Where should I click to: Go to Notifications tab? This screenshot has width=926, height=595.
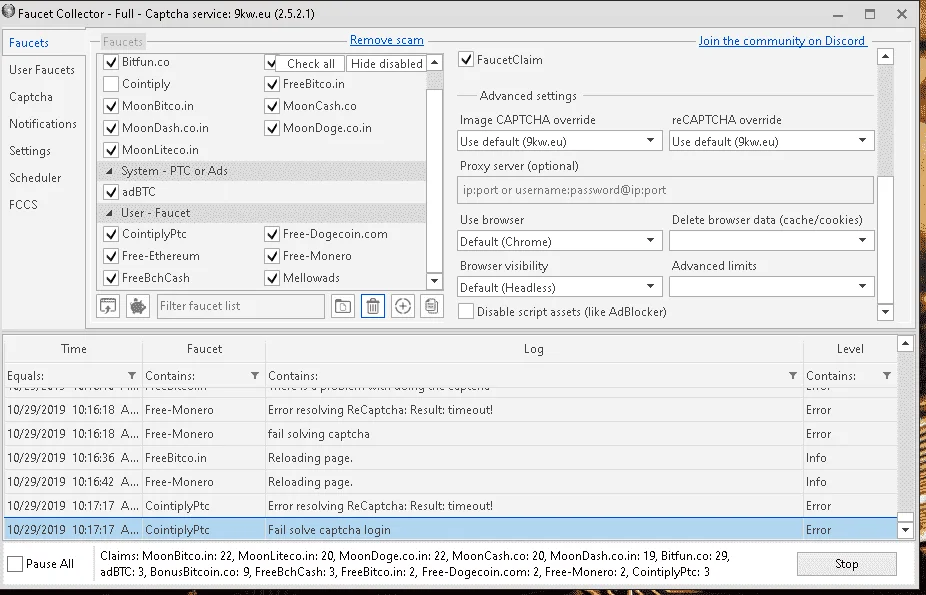[x=43, y=124]
